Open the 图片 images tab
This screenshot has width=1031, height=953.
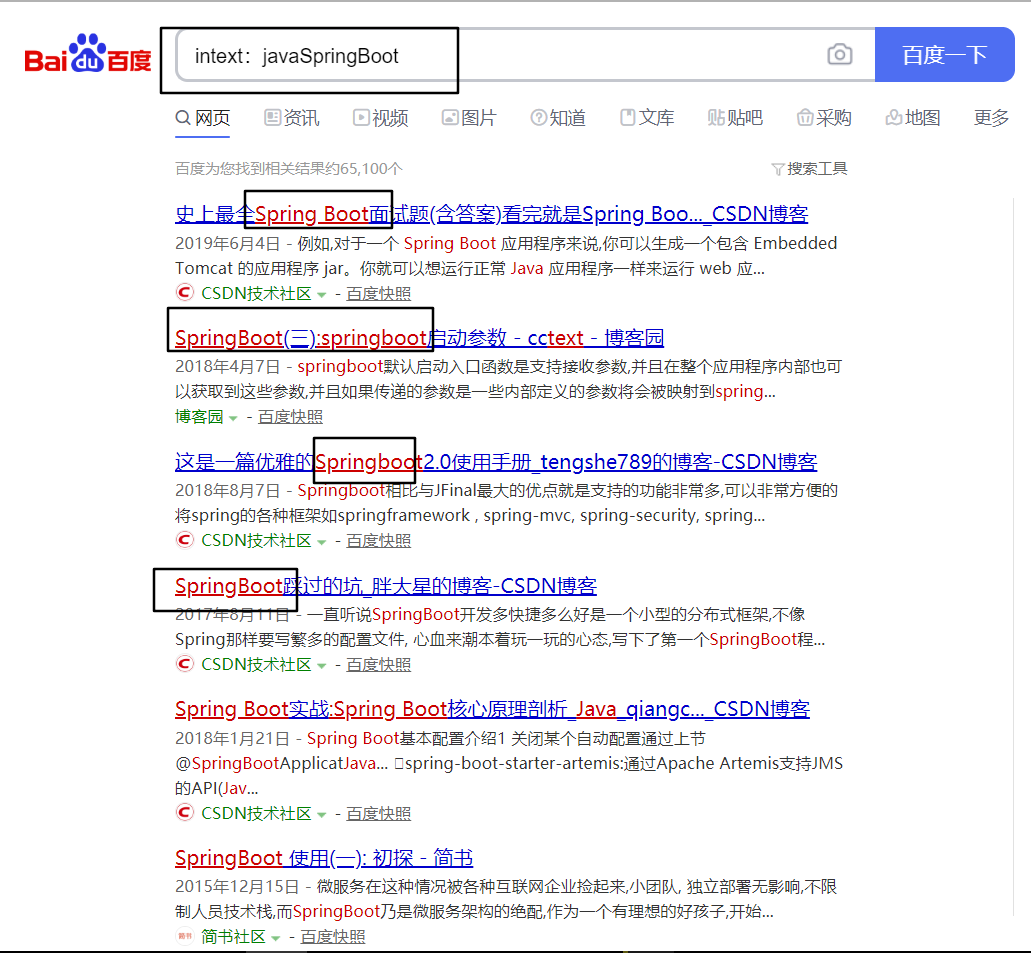point(468,118)
